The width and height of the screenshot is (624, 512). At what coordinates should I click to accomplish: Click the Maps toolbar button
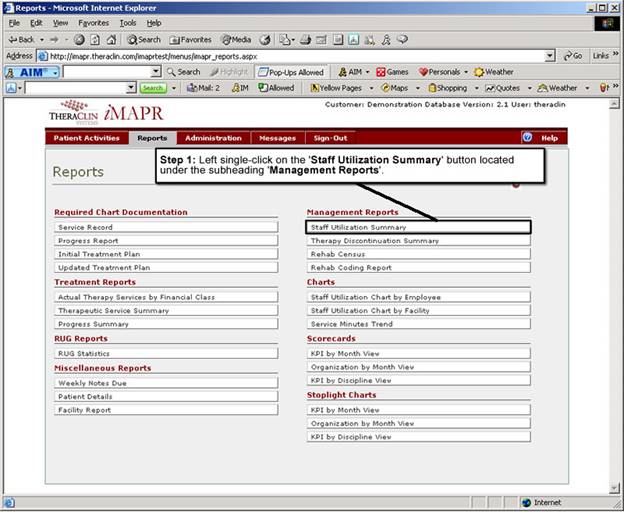(x=394, y=88)
